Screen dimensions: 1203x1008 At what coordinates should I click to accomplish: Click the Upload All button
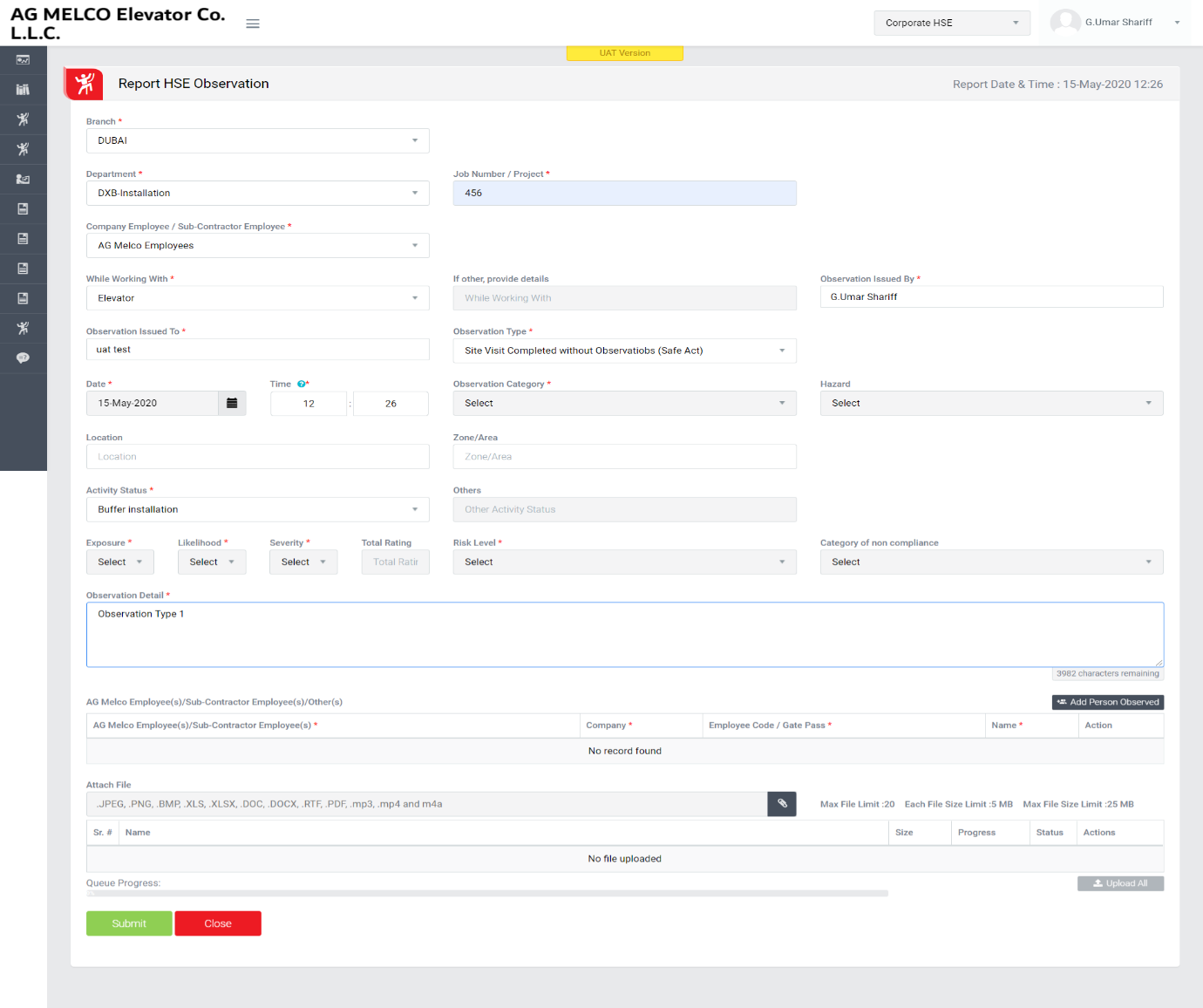1120,883
